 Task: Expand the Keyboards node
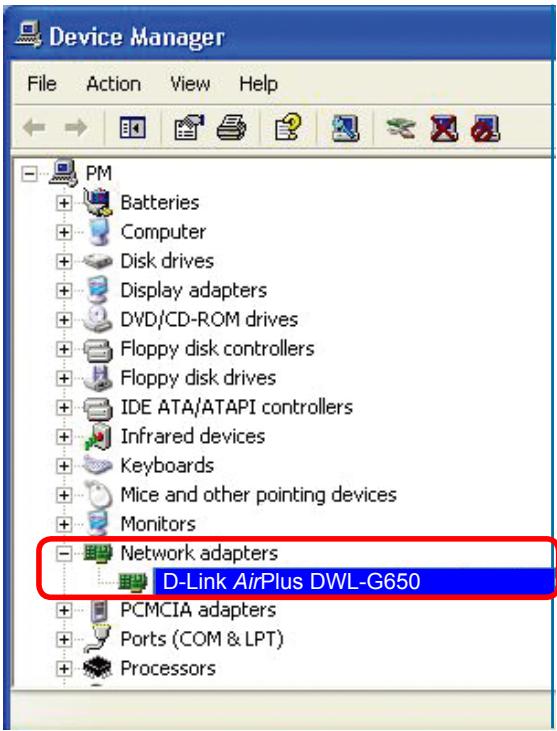coord(64,466)
